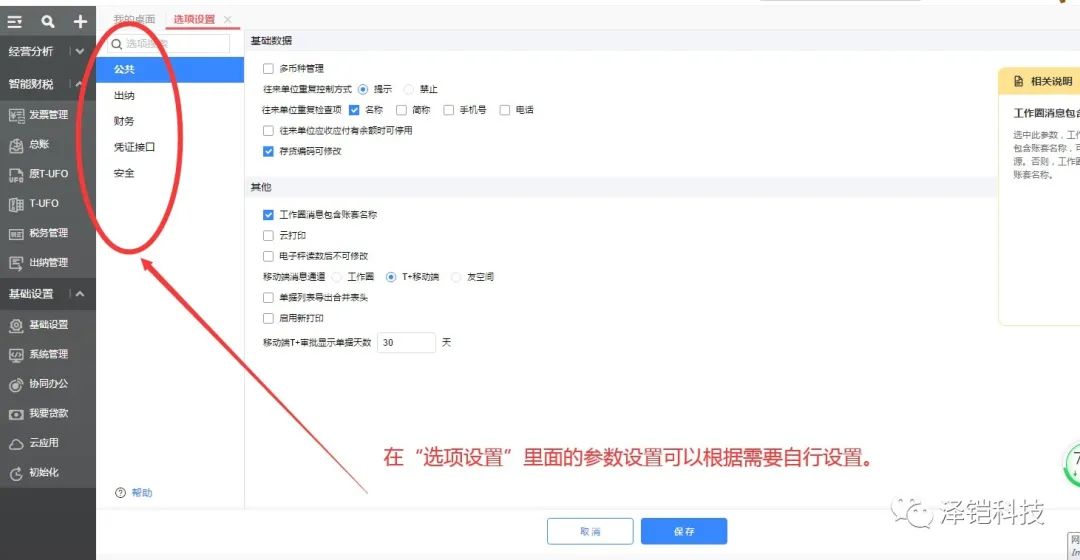Switch to 我的桌面 tab

(134, 19)
